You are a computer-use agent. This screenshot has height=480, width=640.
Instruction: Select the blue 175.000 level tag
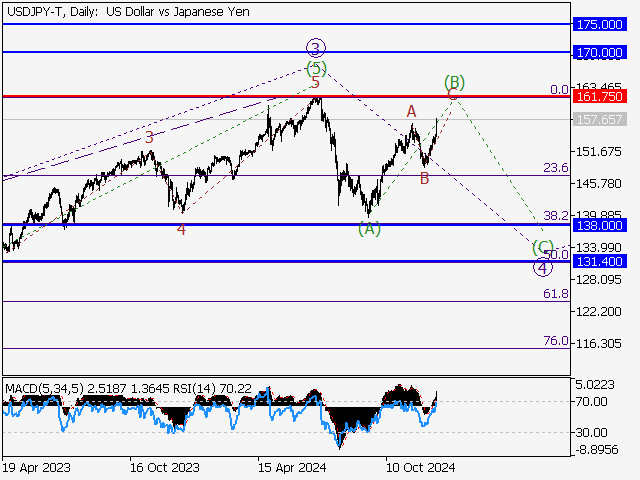pos(600,23)
